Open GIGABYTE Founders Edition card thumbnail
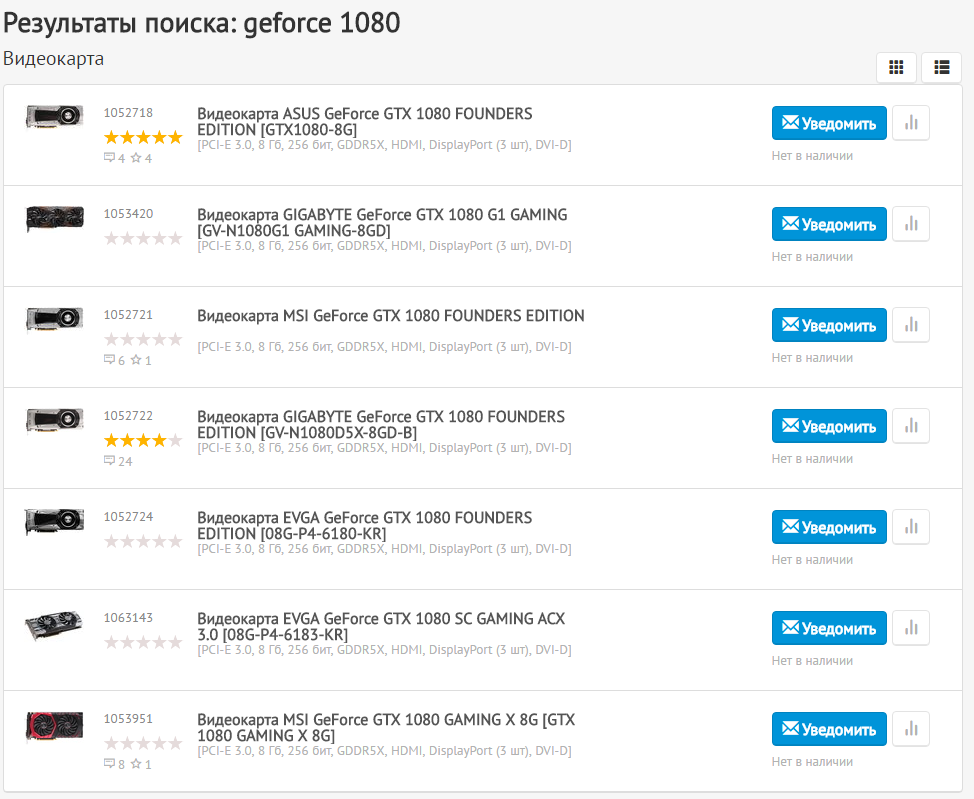Viewport: 974px width, 799px height. click(55, 421)
